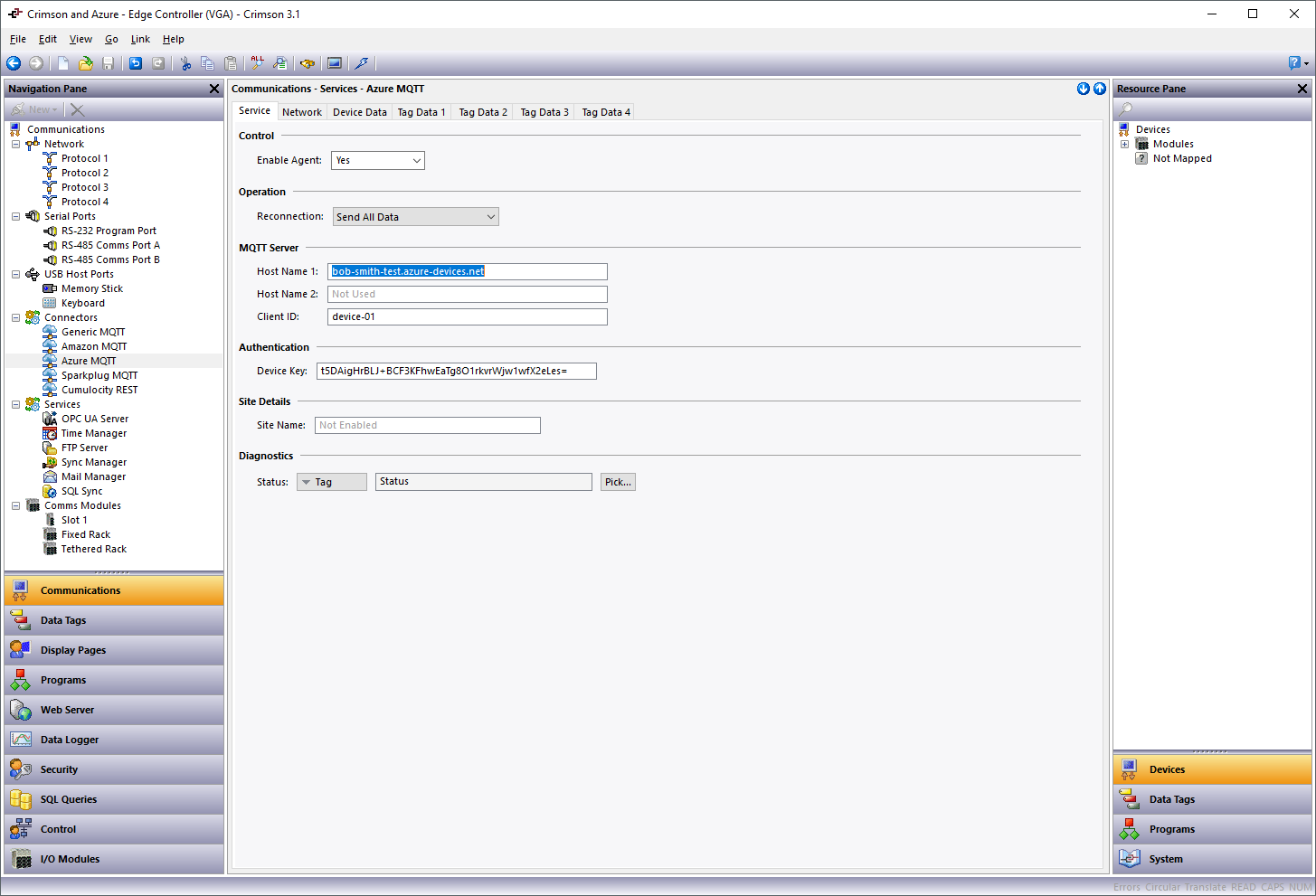Open the Edit menu

(48, 39)
